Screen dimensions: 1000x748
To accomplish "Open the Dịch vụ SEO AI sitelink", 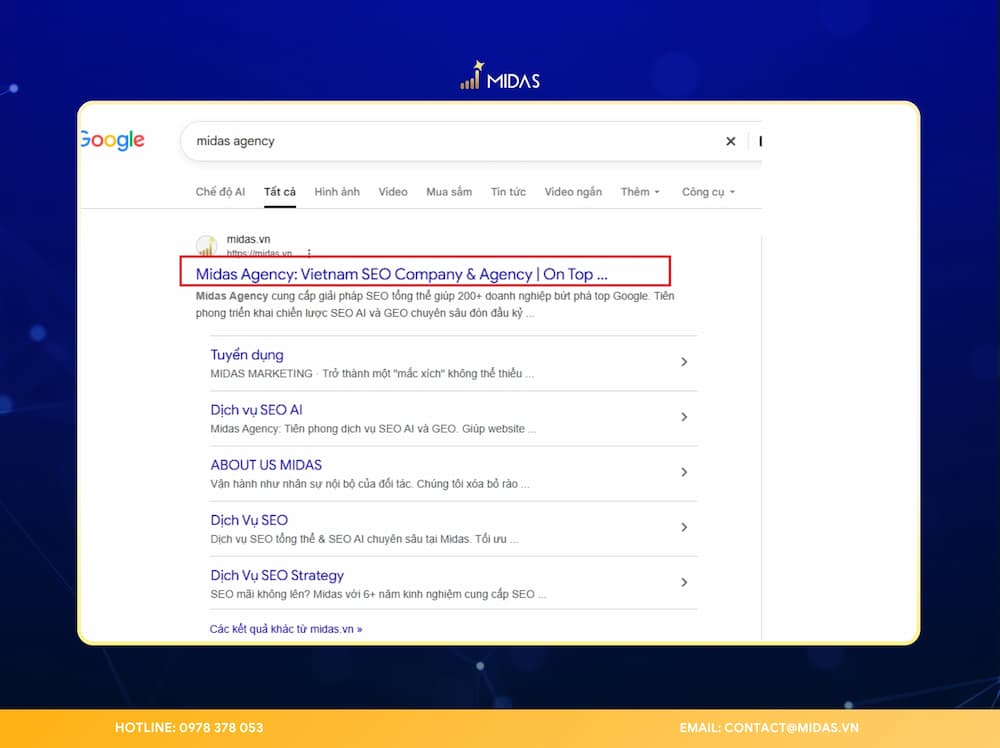I will coord(256,410).
